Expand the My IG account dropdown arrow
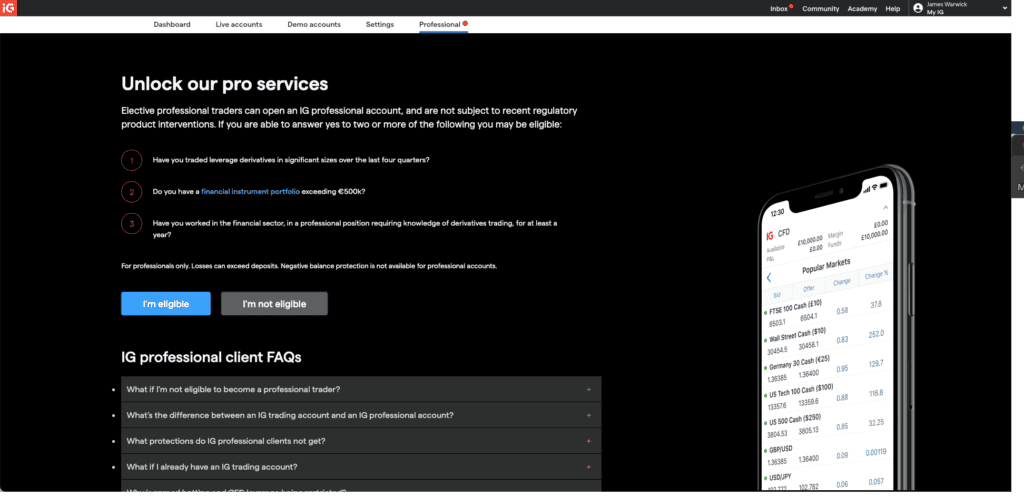This screenshot has height=496, width=1024. click(1004, 8)
